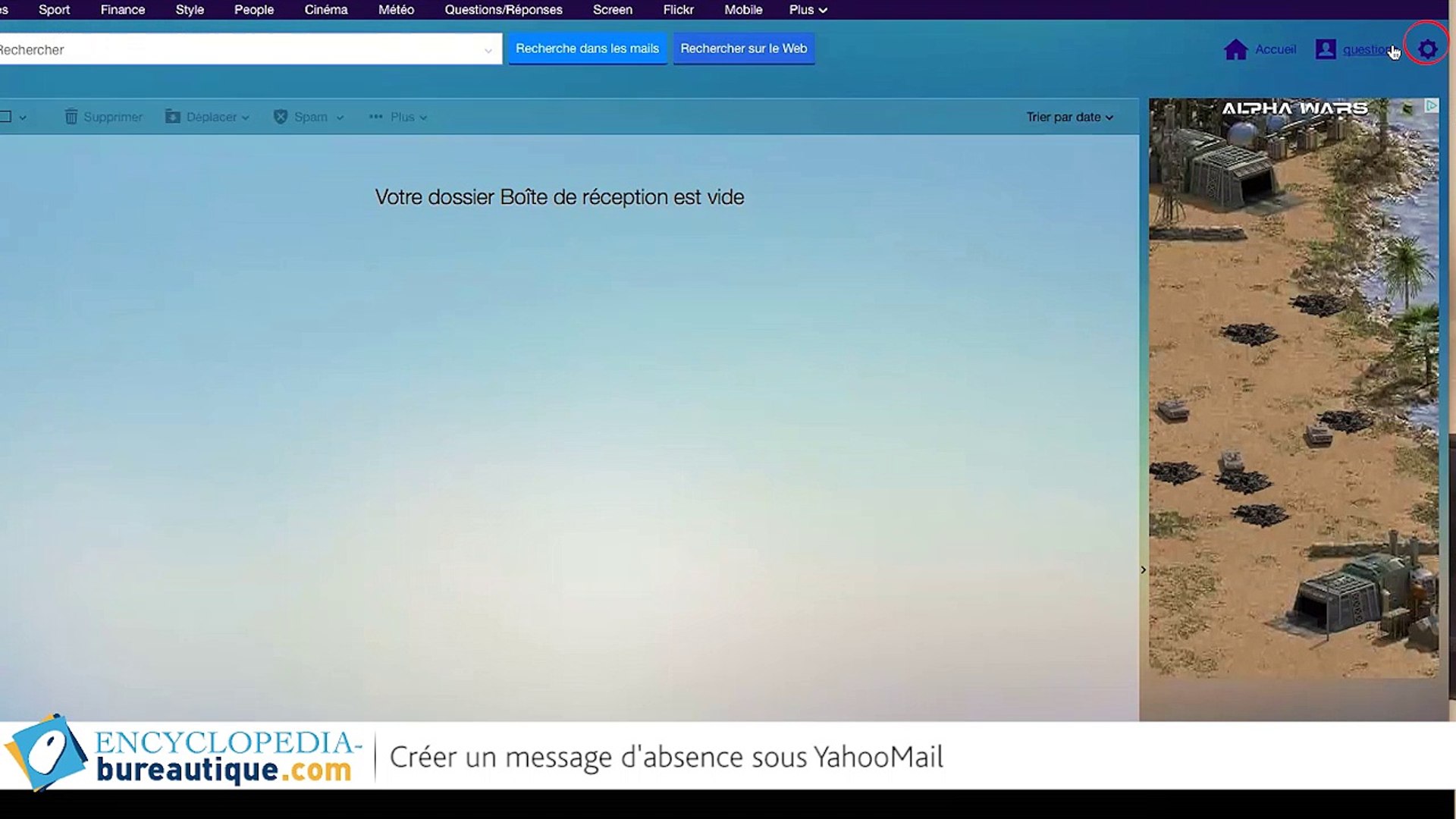Select the Supprimer trash icon

[72, 116]
